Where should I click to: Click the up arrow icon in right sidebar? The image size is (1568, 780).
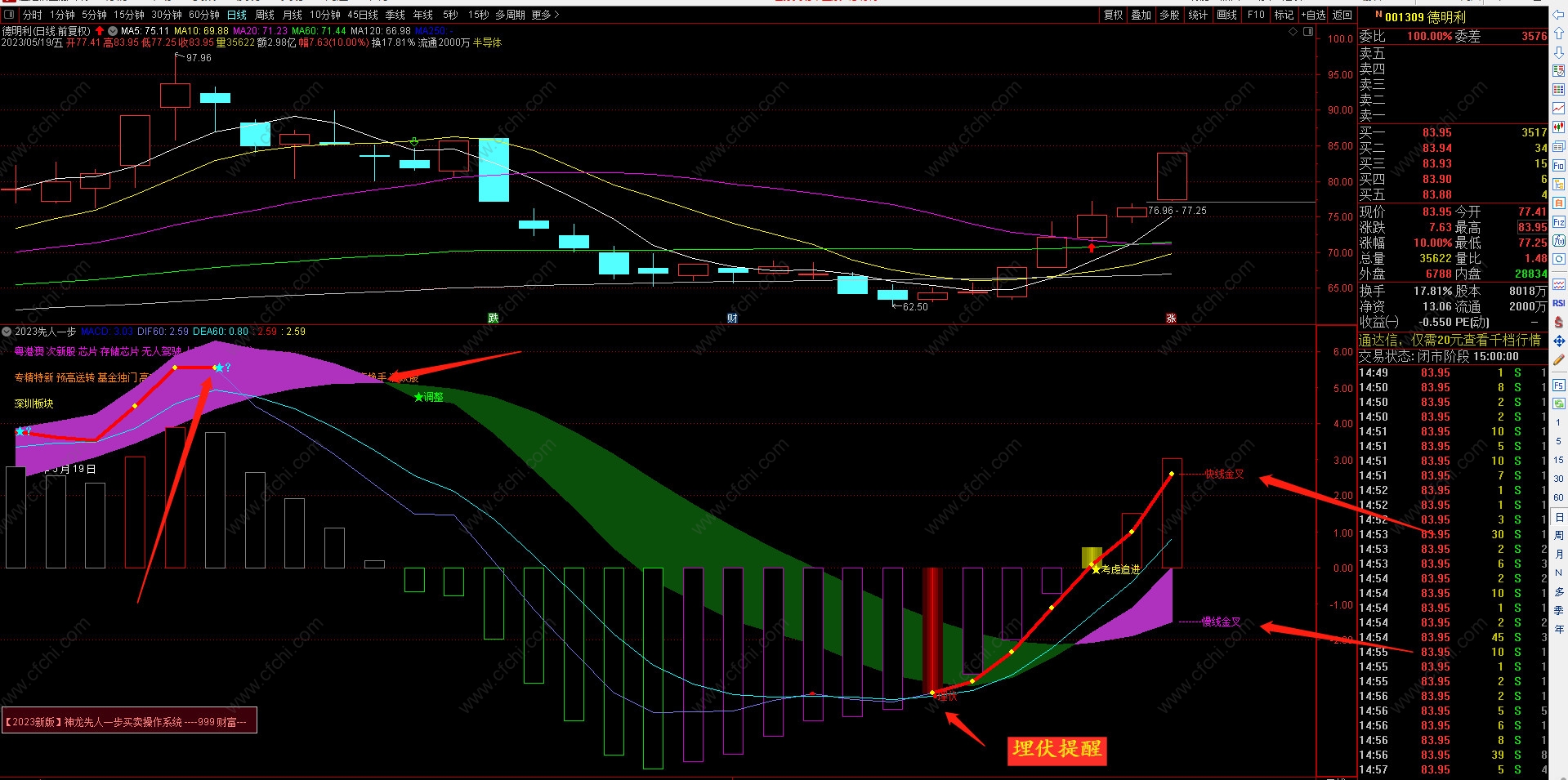click(1559, 33)
